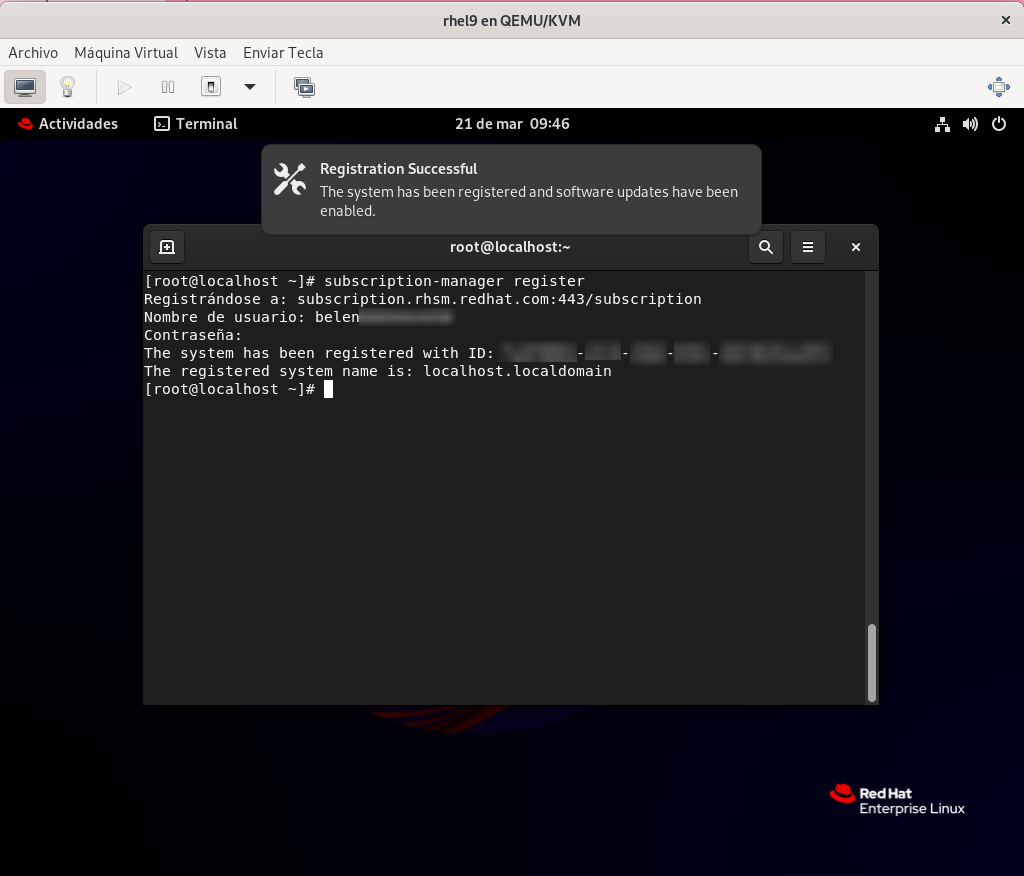The image size is (1024, 876).
Task: Open the clock showing 21 de mar 09:46
Action: [511, 124]
